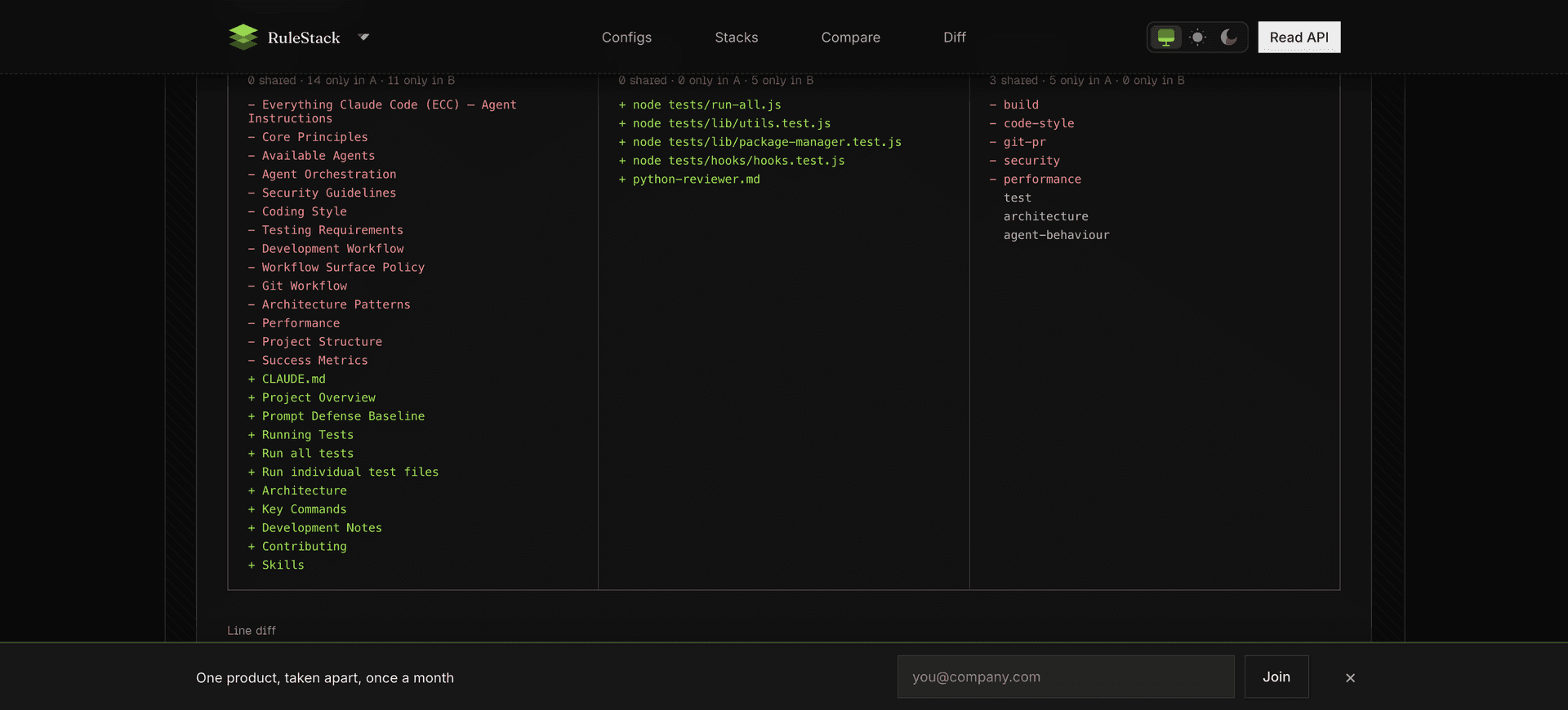Select the shared 'architecture' entry
Image resolution: width=1568 pixels, height=710 pixels.
[1046, 217]
